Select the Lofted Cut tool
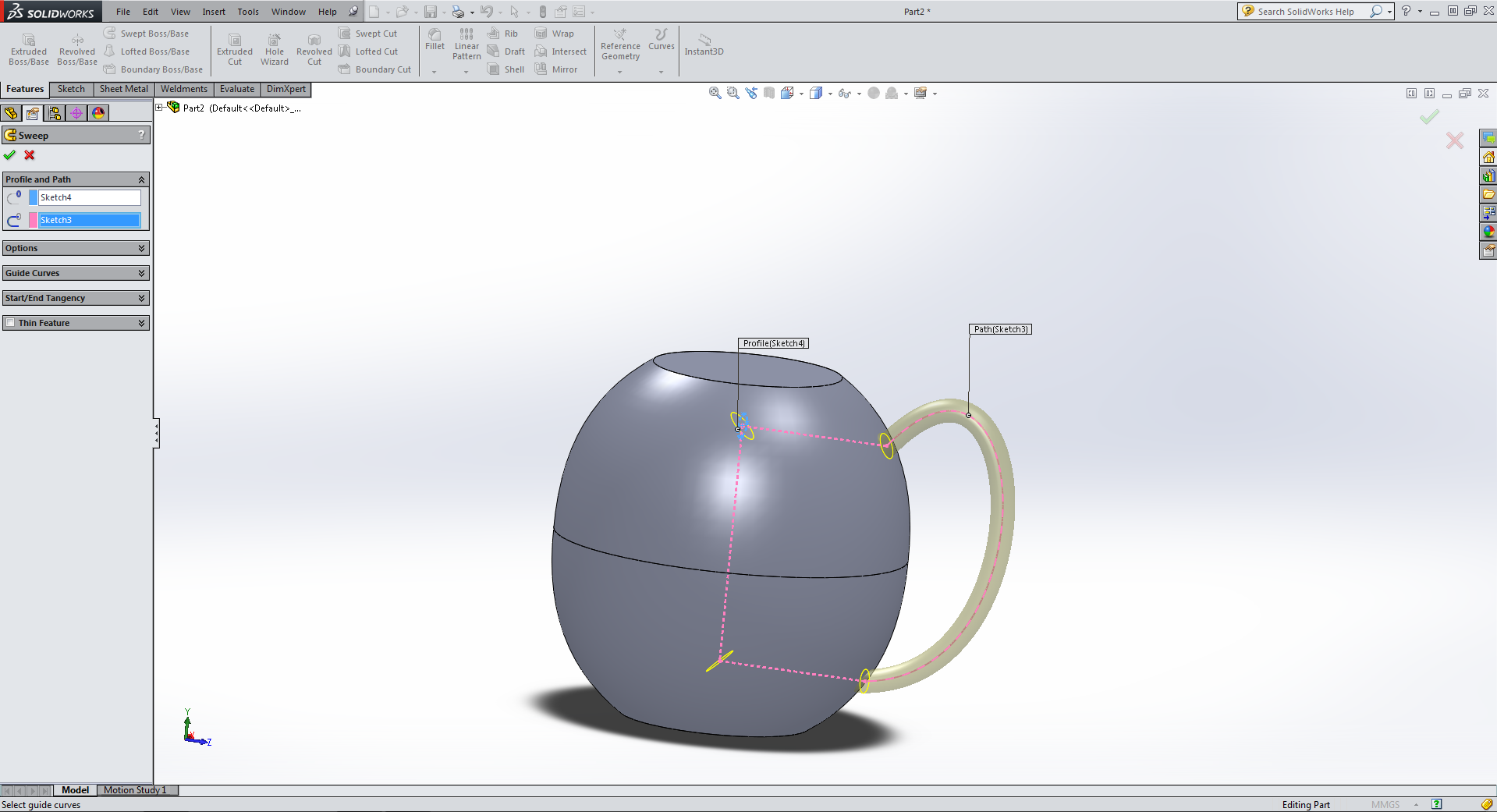Image resolution: width=1497 pixels, height=812 pixels. (368, 51)
